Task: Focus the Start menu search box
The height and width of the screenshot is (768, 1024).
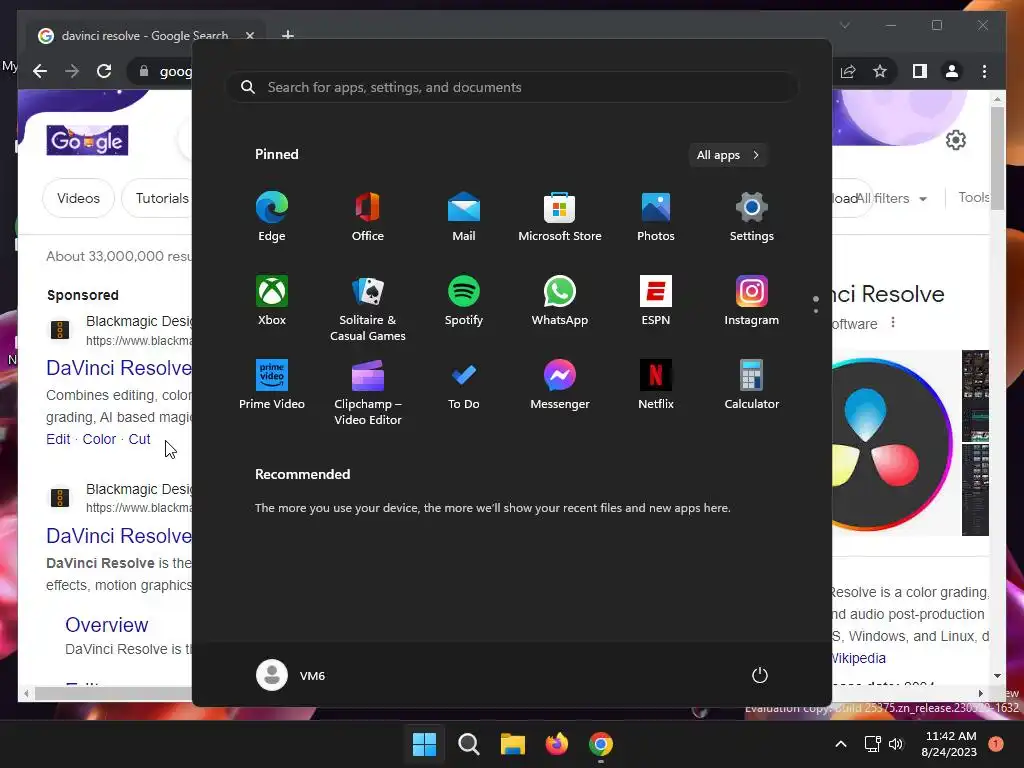Action: (x=512, y=88)
